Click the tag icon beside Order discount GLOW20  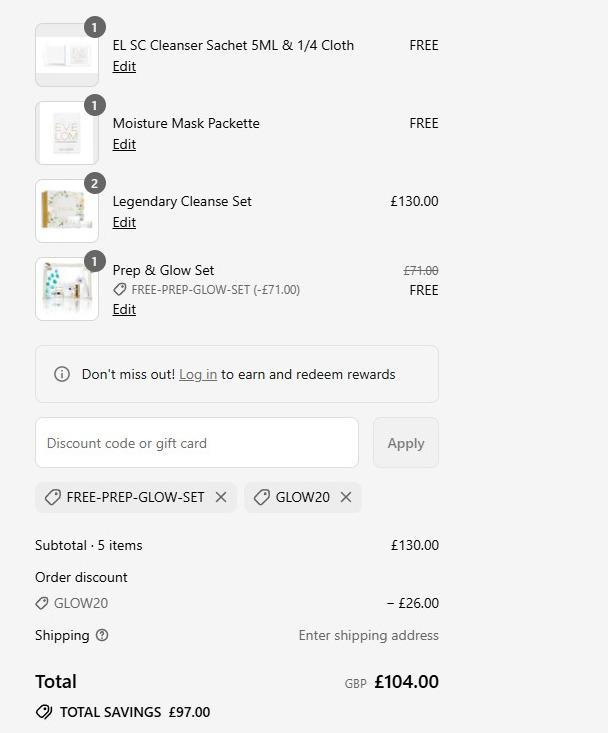point(42,603)
